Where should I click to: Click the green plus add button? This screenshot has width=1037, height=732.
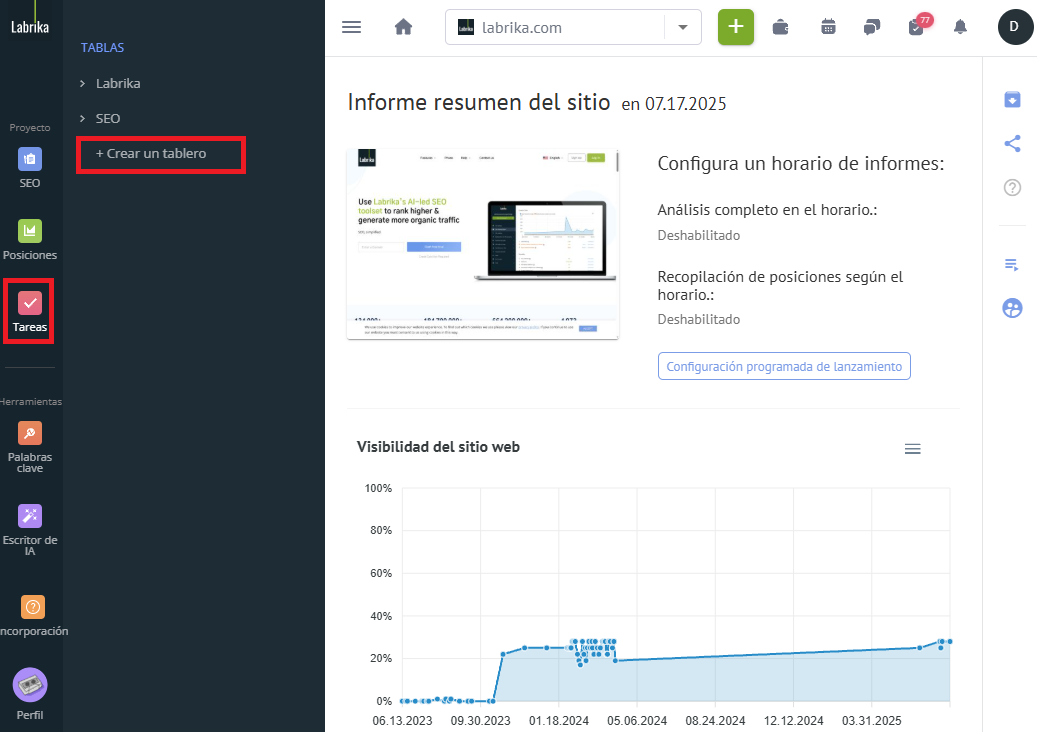click(x=735, y=27)
